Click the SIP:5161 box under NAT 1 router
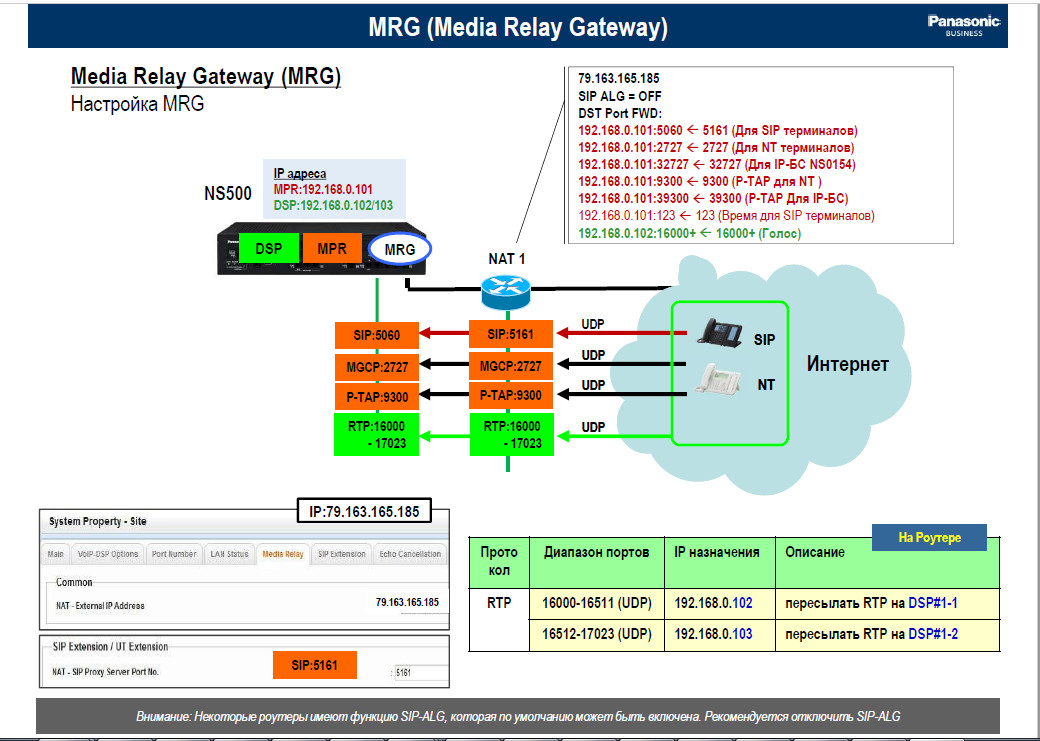 pos(511,334)
